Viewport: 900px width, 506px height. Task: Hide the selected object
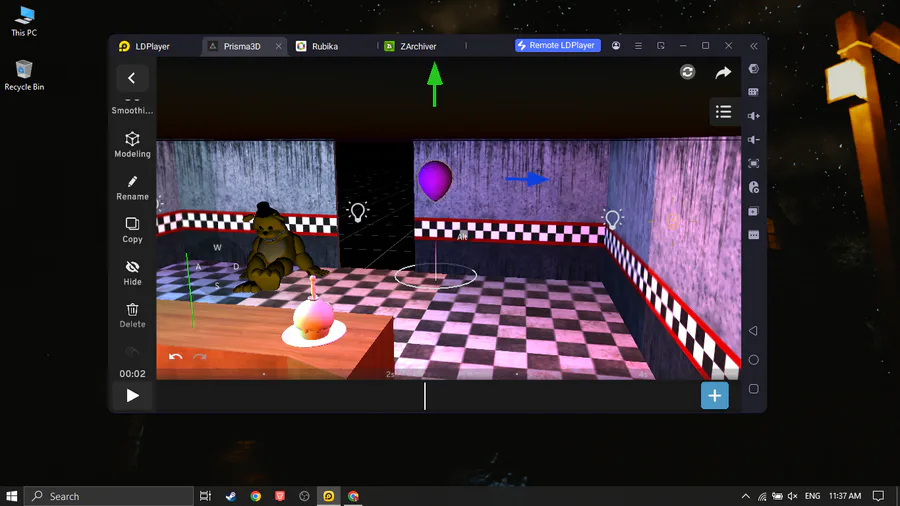pos(132,273)
